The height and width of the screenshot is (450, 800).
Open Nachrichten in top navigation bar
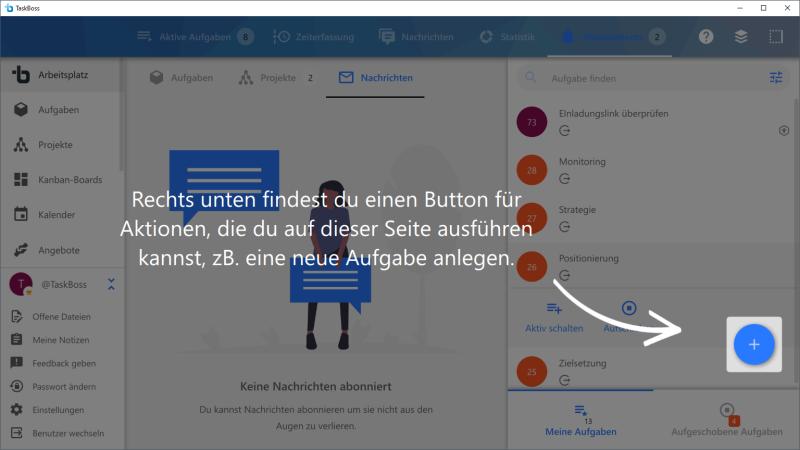click(x=416, y=37)
